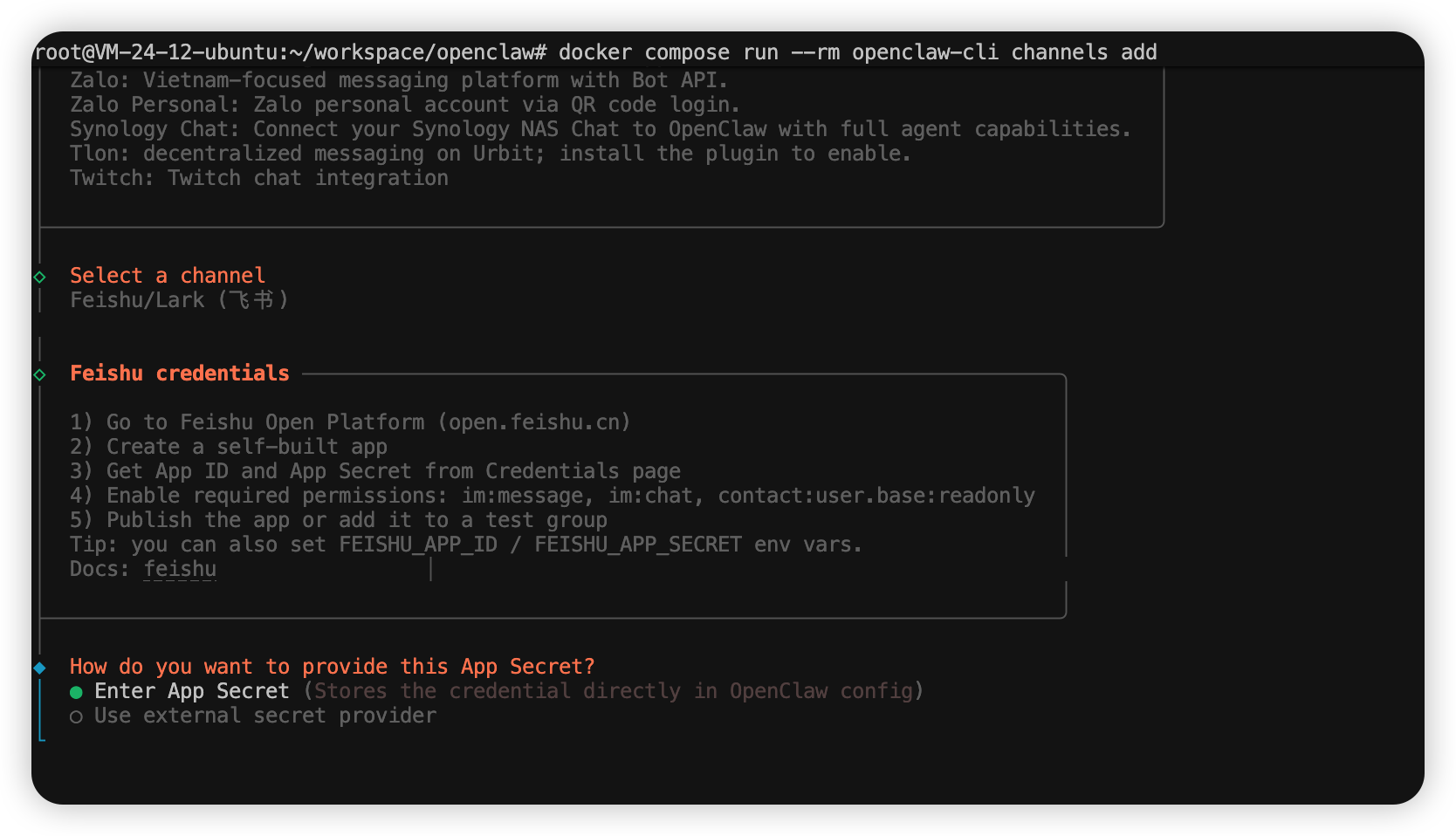Click the openclaw-cli word in the command
This screenshot has width=1456, height=836.
point(924,52)
